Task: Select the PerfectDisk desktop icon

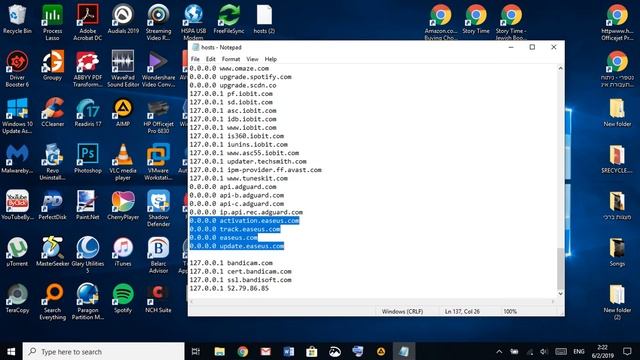Action: tap(52, 205)
